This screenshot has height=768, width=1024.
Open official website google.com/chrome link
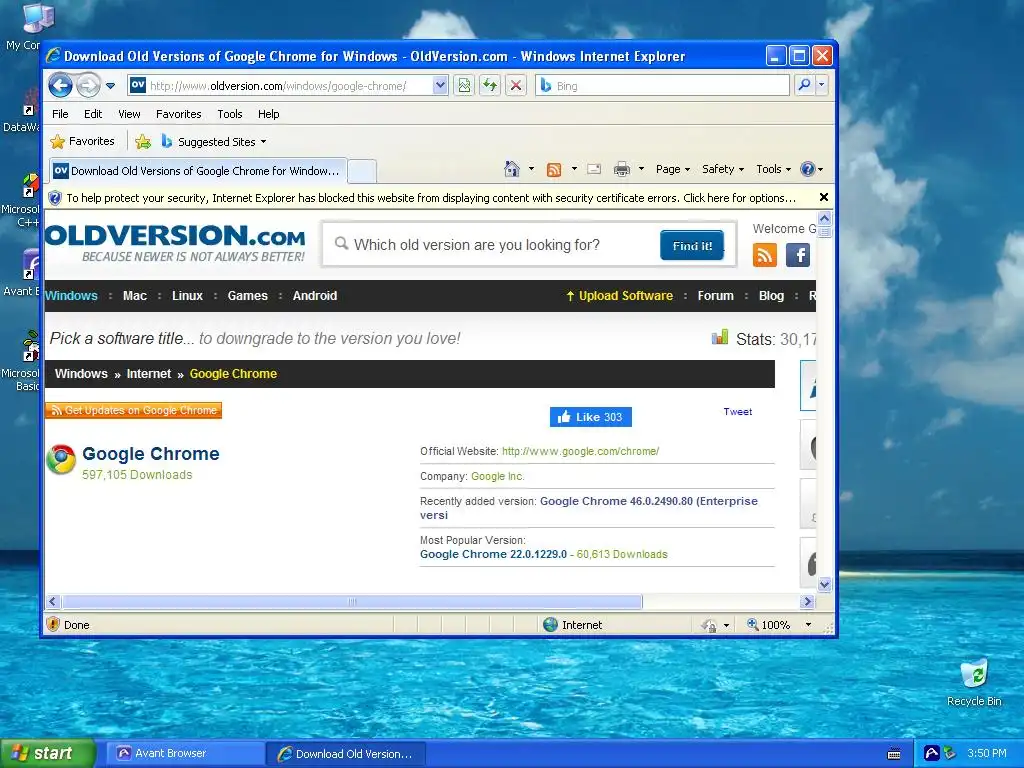[x=581, y=451]
